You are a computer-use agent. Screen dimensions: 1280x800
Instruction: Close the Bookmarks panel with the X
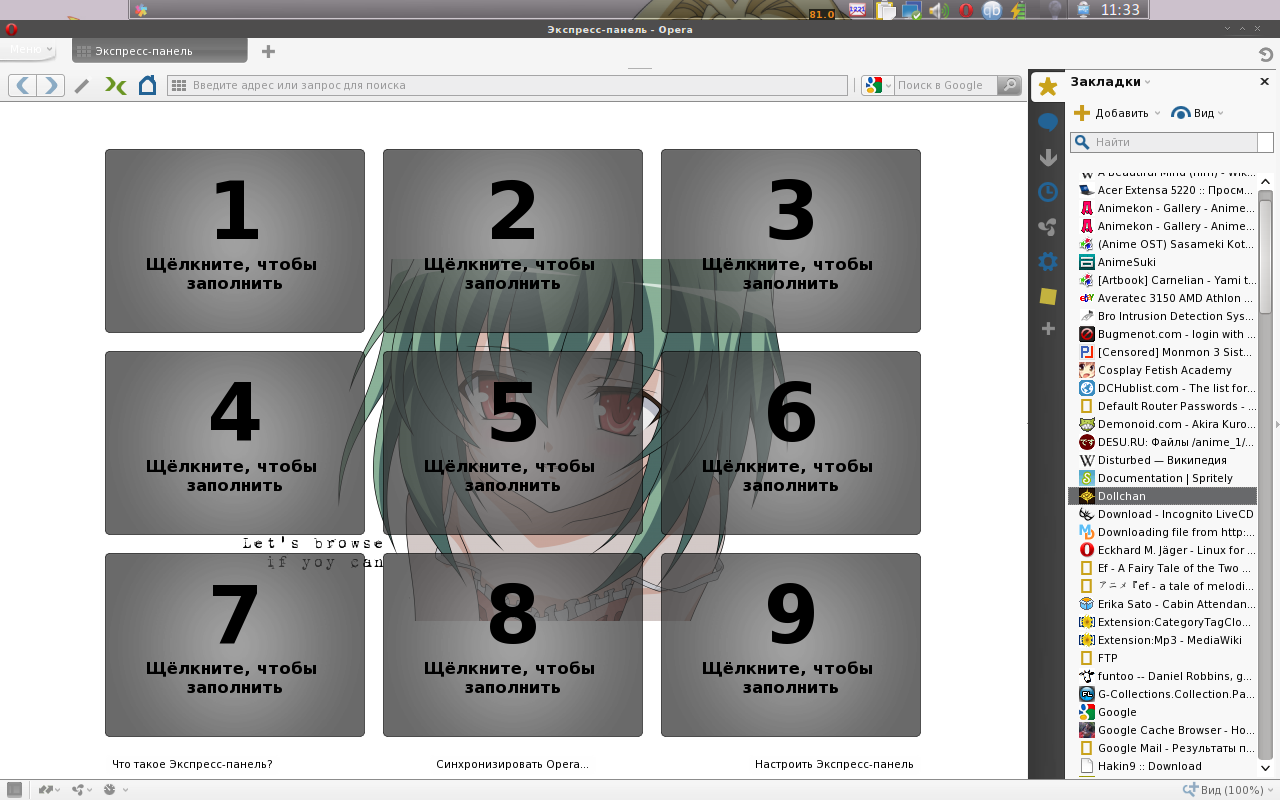tap(1264, 82)
